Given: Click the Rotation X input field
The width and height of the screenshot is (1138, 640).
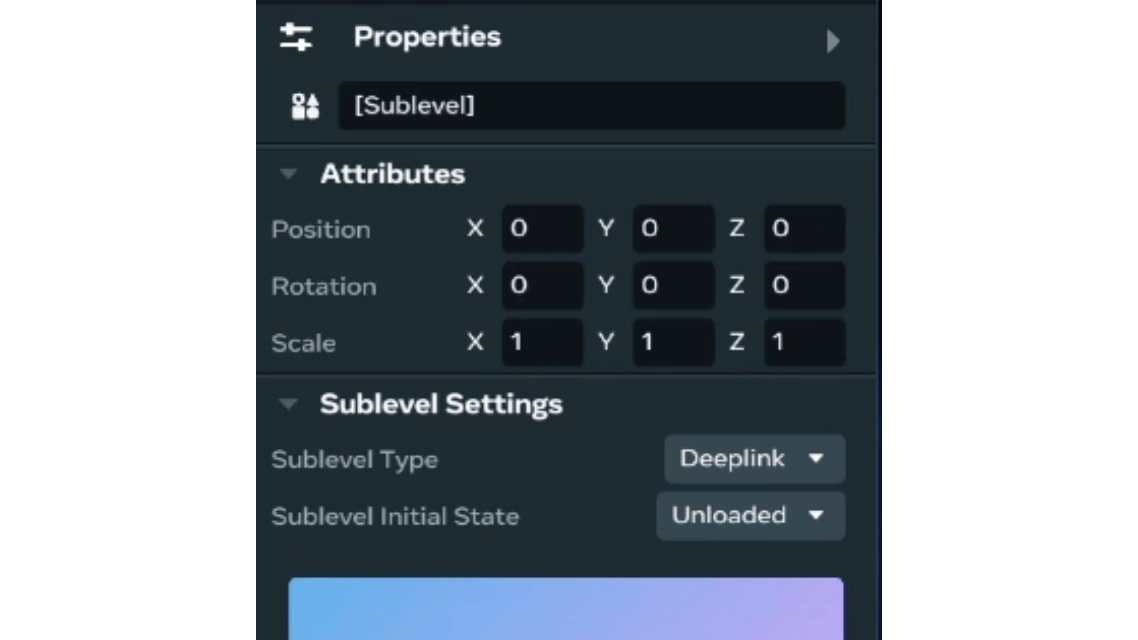Looking at the screenshot, I should [x=542, y=286].
